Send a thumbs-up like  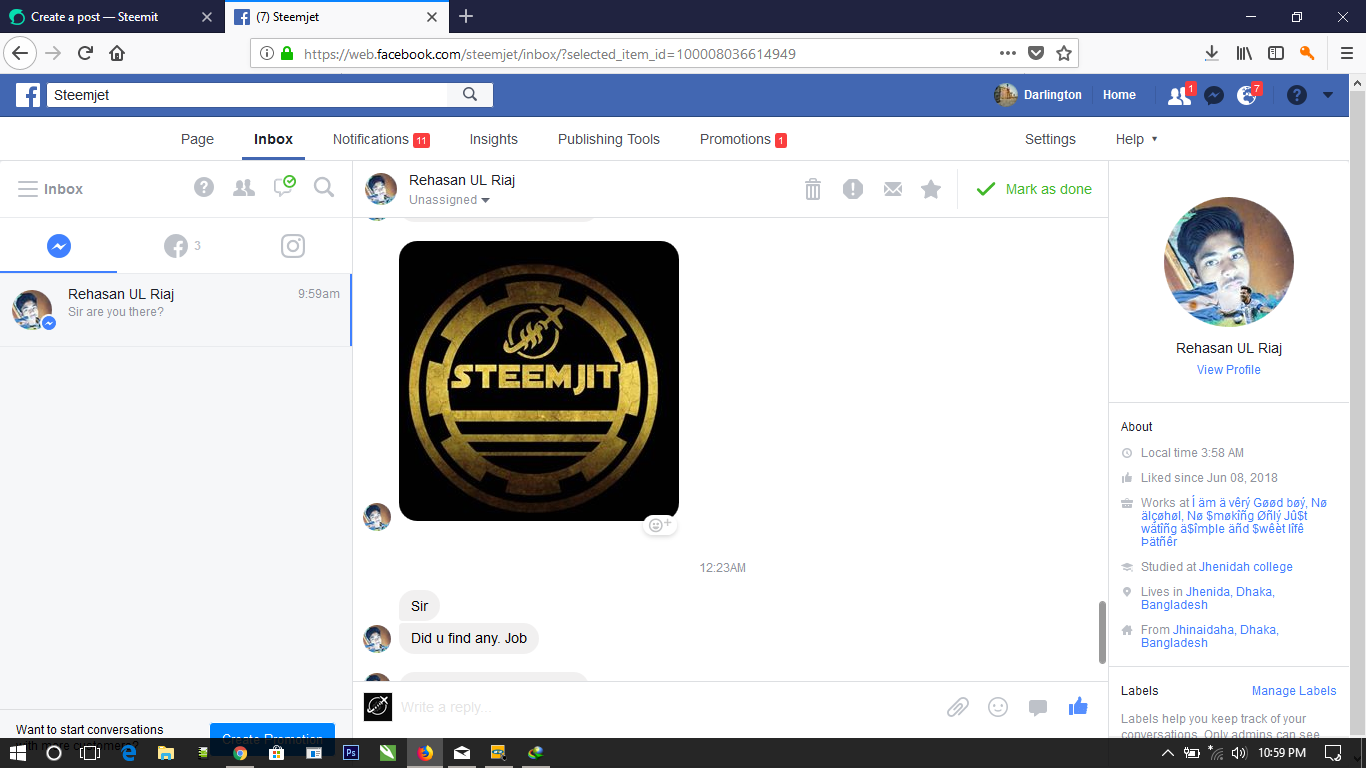pos(1078,706)
